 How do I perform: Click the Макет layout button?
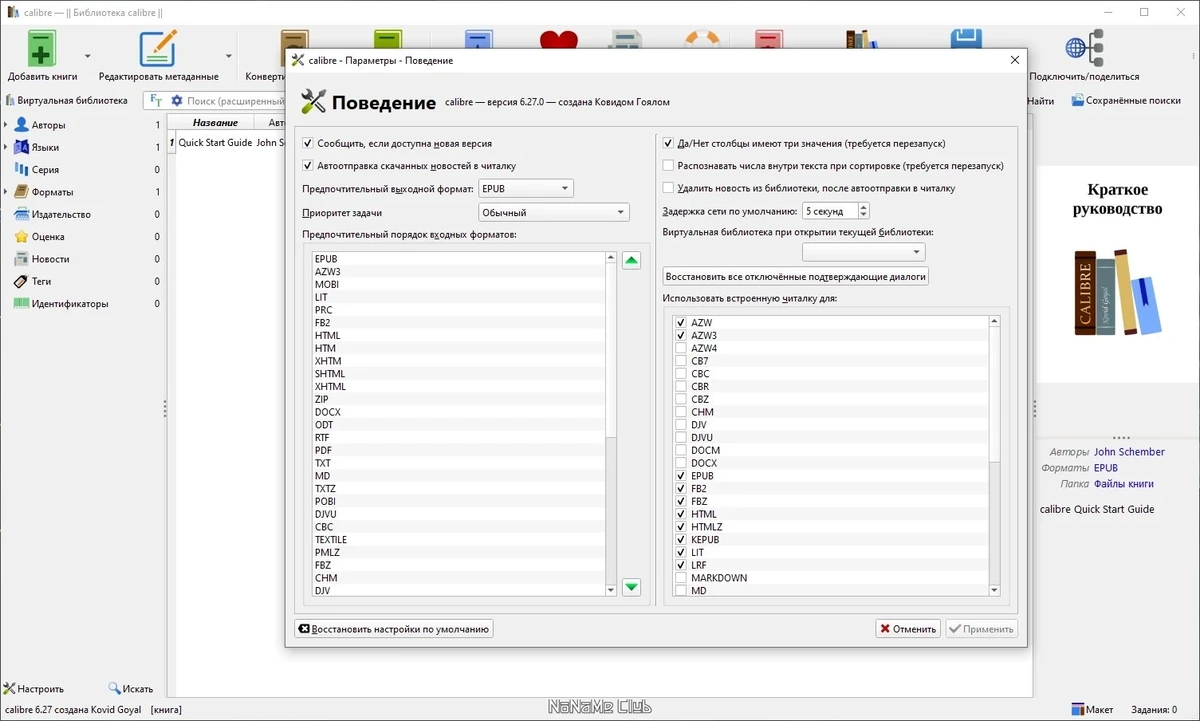pyautogui.click(x=1092, y=710)
